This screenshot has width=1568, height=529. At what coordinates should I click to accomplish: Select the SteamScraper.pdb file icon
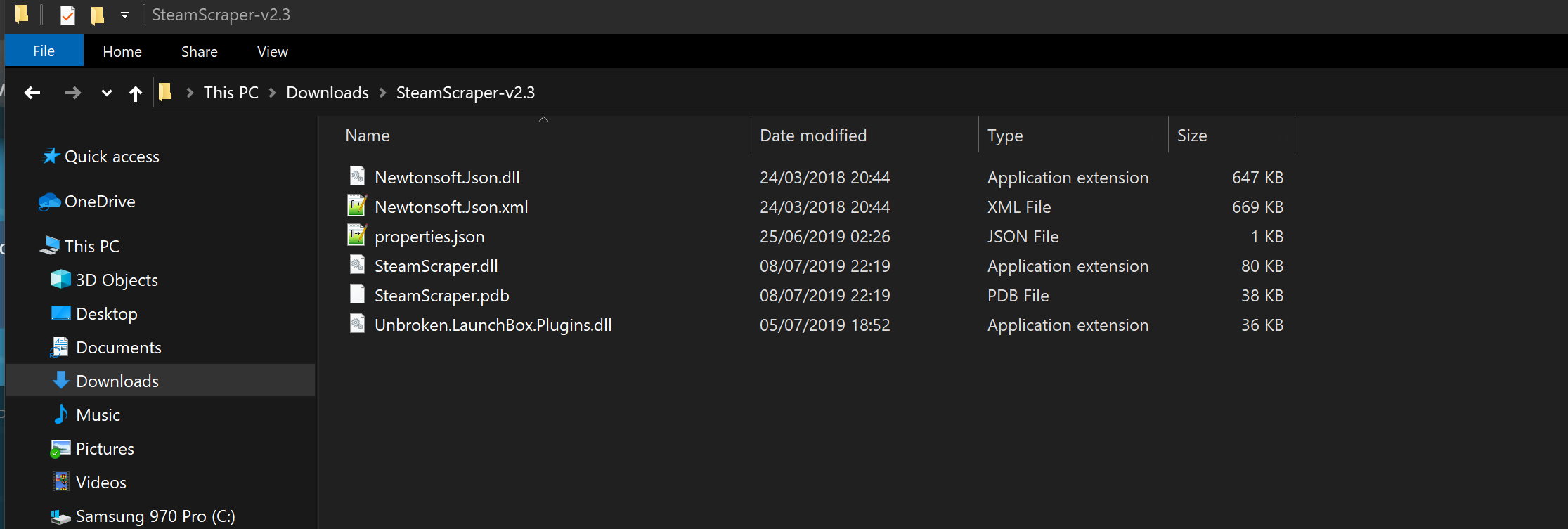coord(357,294)
